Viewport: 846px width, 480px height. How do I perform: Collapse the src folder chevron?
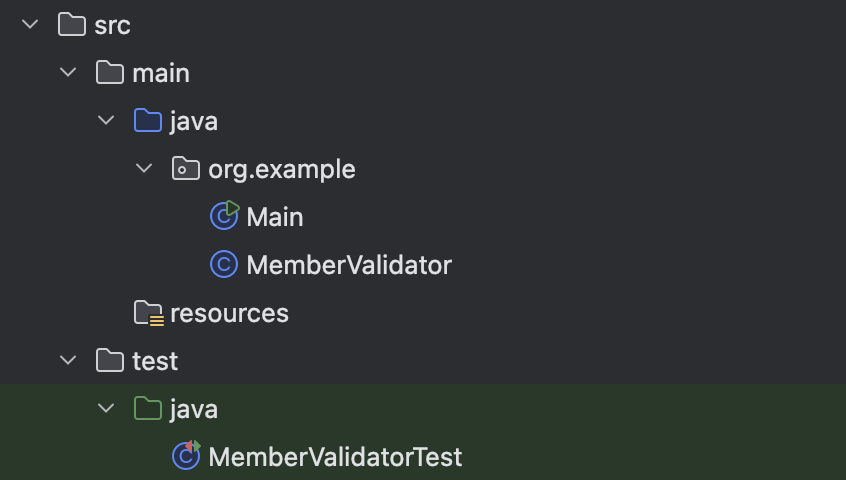click(x=30, y=25)
